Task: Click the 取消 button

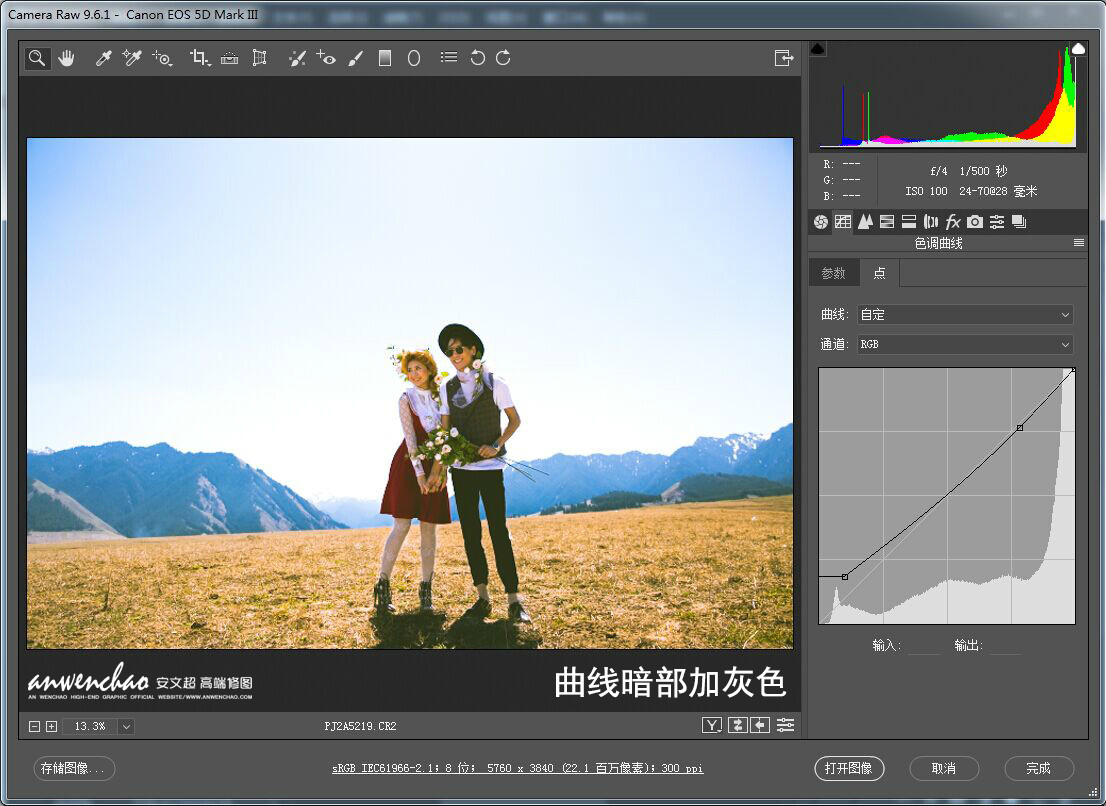Action: point(944,768)
